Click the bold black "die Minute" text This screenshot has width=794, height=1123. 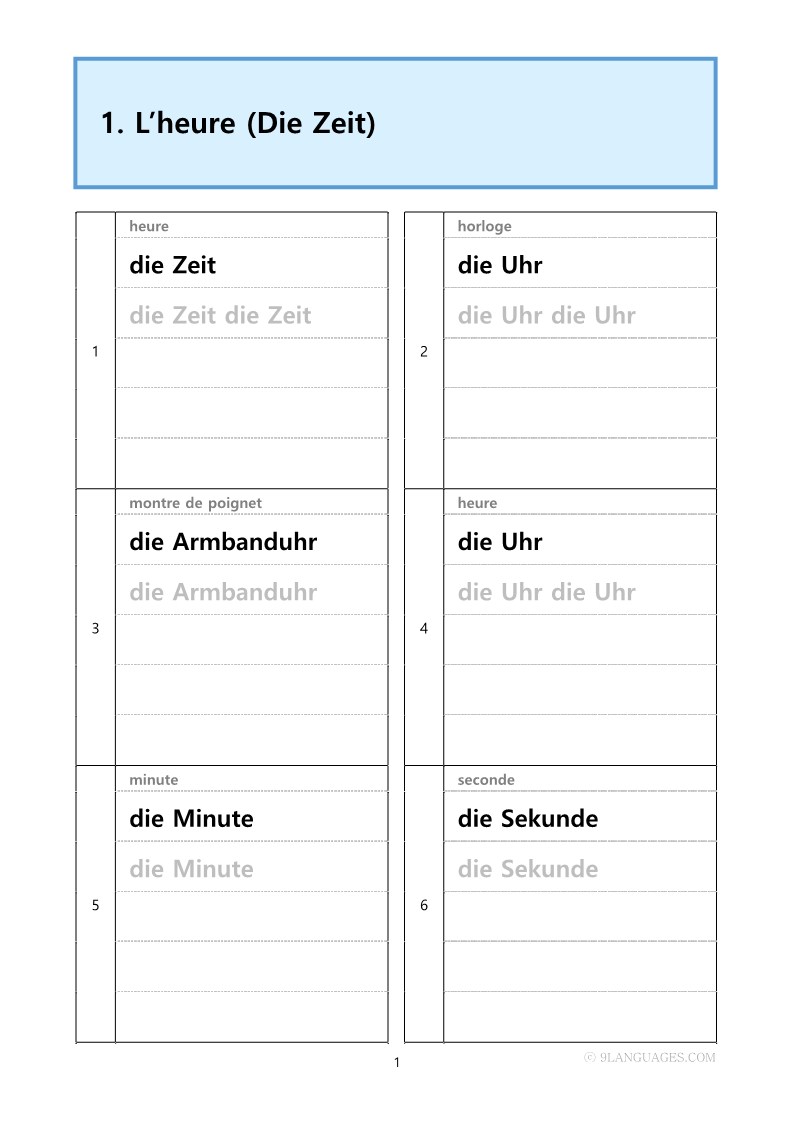(191, 819)
